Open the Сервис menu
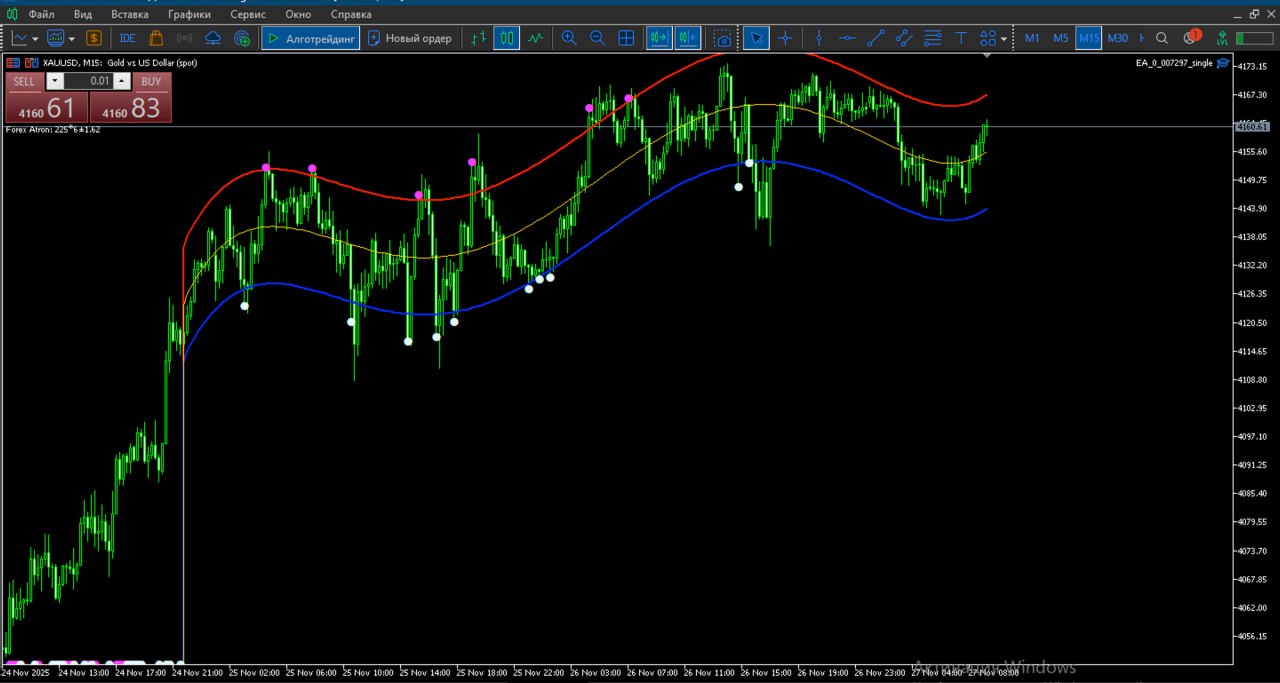 [247, 14]
